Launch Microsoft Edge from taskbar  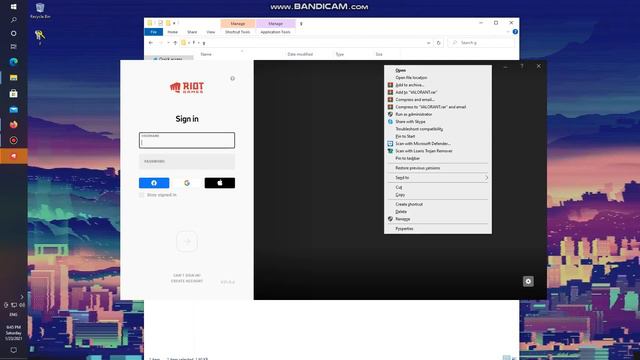pos(13,62)
